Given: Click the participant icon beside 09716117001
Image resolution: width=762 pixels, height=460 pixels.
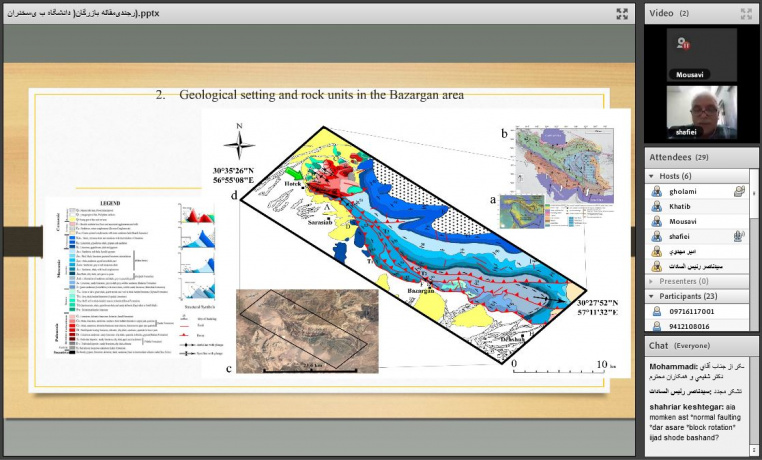Looking at the screenshot, I should click(x=656, y=311).
